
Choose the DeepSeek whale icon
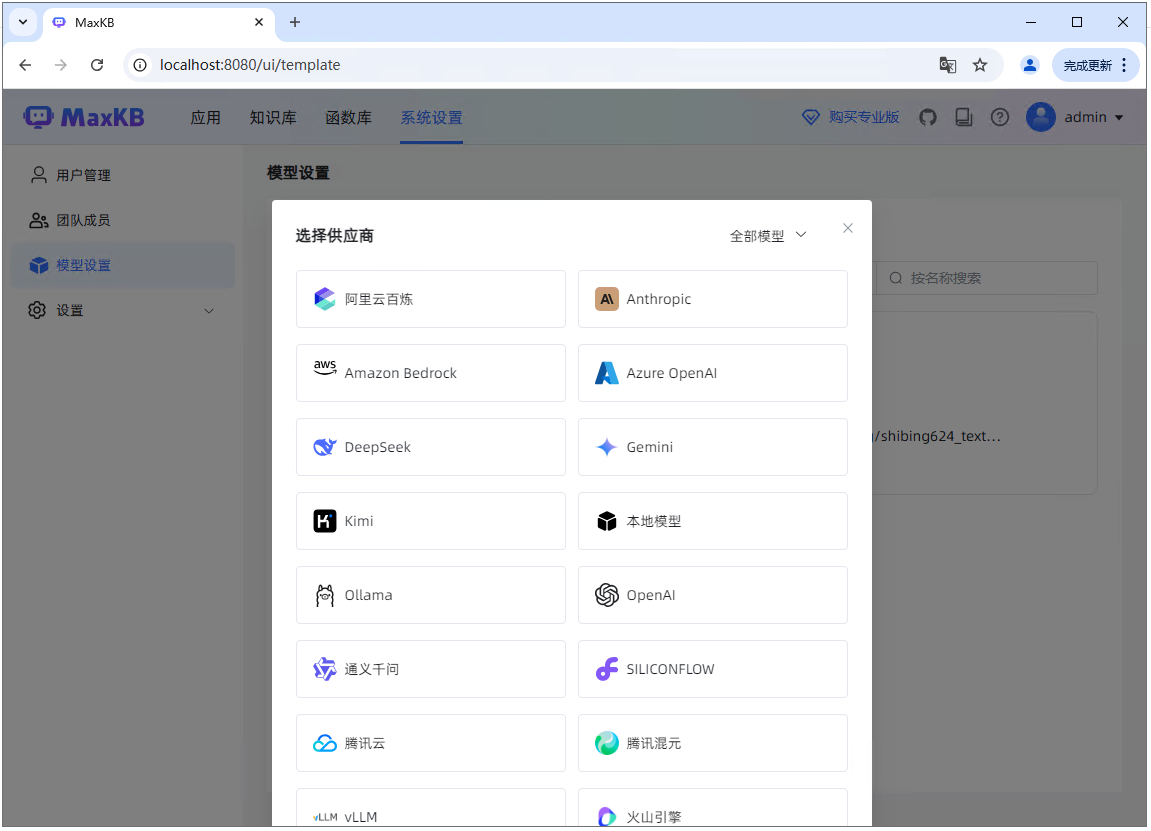[324, 447]
